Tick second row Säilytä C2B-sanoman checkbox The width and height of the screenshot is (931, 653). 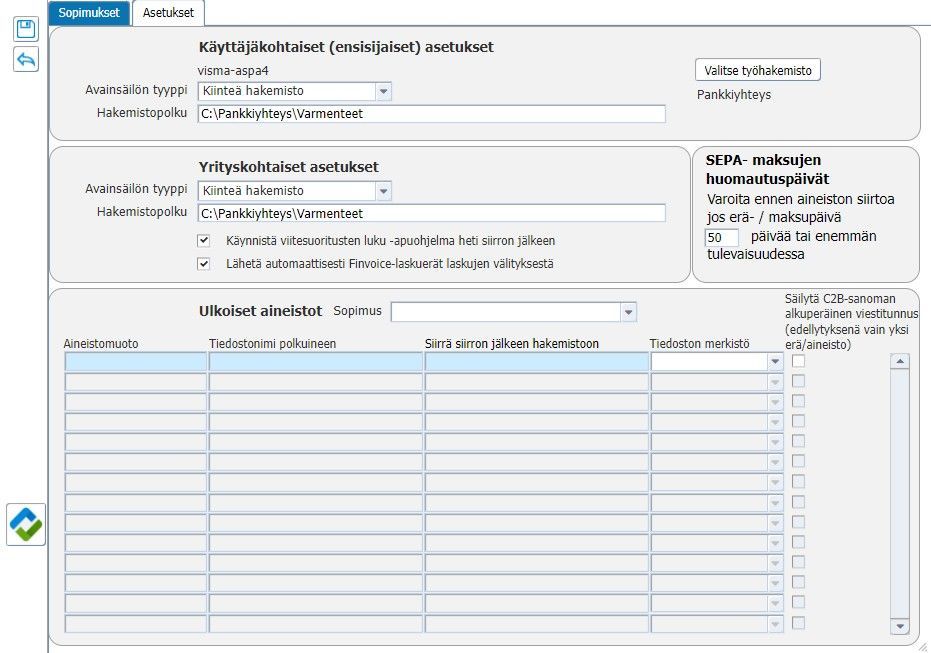[799, 381]
